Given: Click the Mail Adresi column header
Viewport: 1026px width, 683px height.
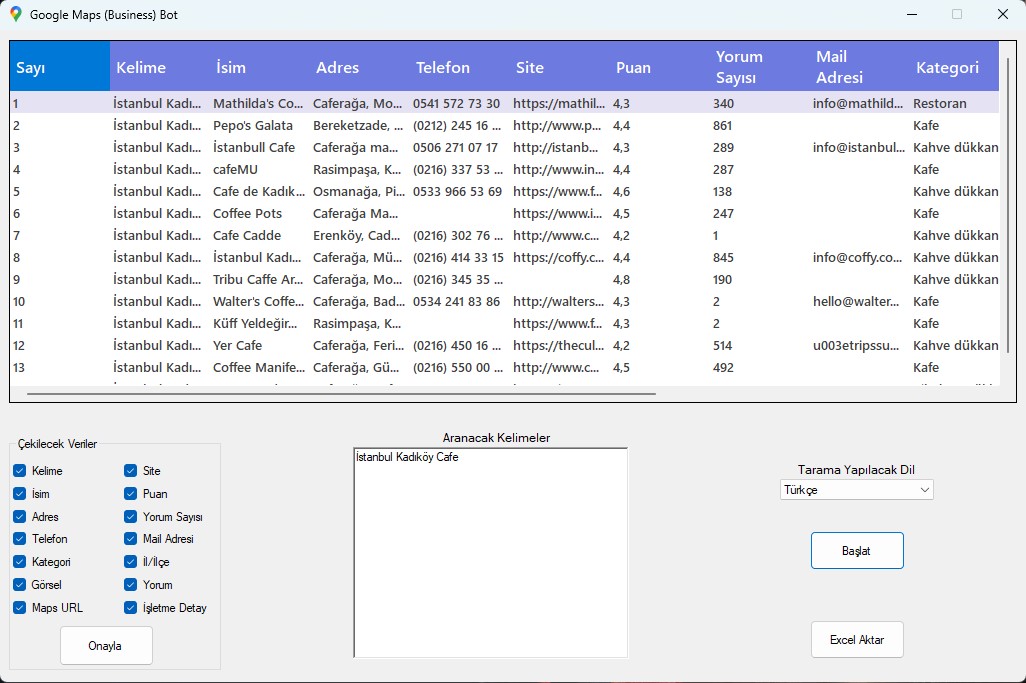Looking at the screenshot, I should [860, 67].
